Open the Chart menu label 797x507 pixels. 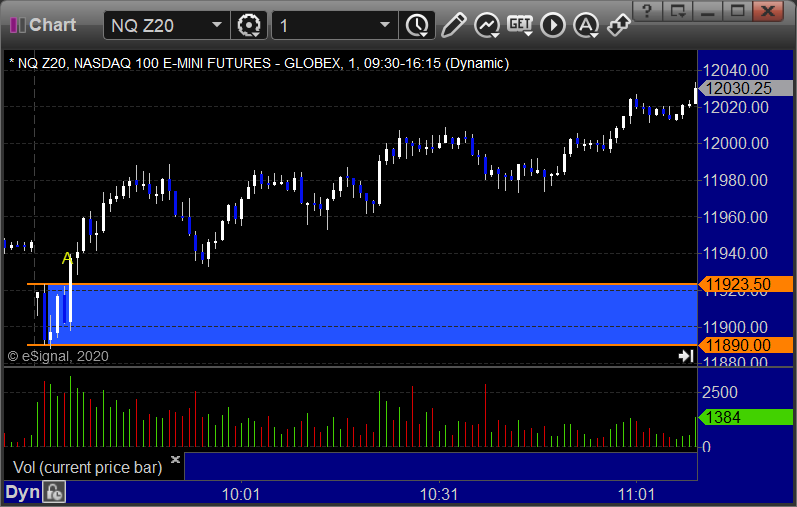point(52,25)
